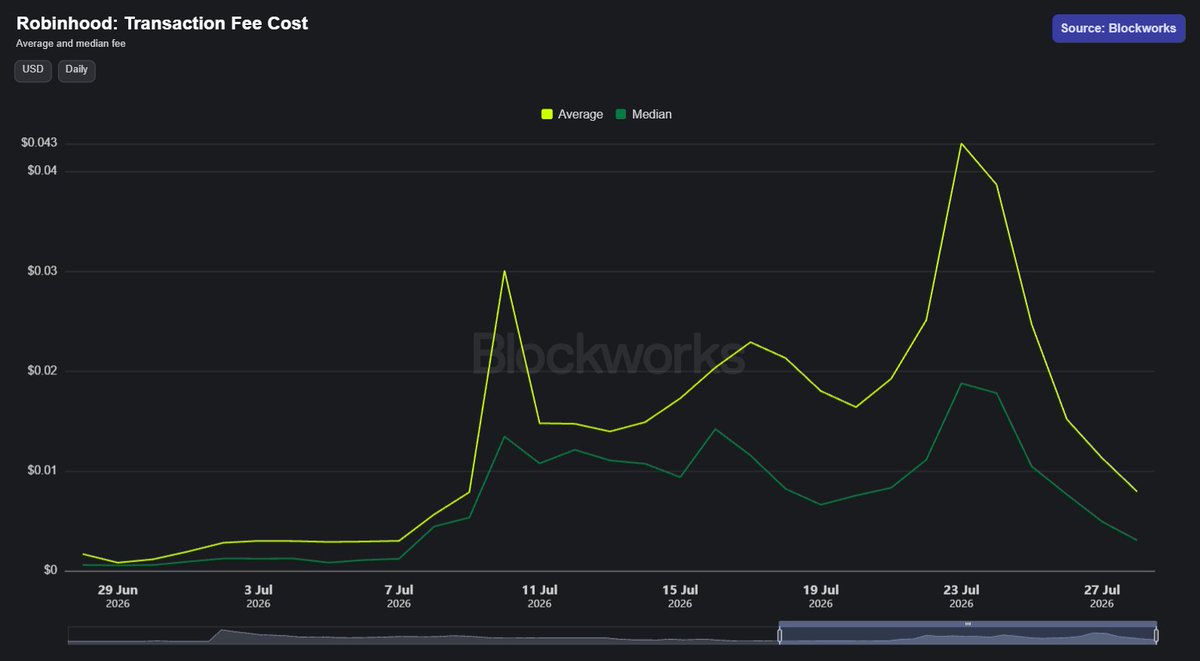Click the 11 Jul 2026 axis label
Screen dimensions: 1200x661
click(539, 596)
